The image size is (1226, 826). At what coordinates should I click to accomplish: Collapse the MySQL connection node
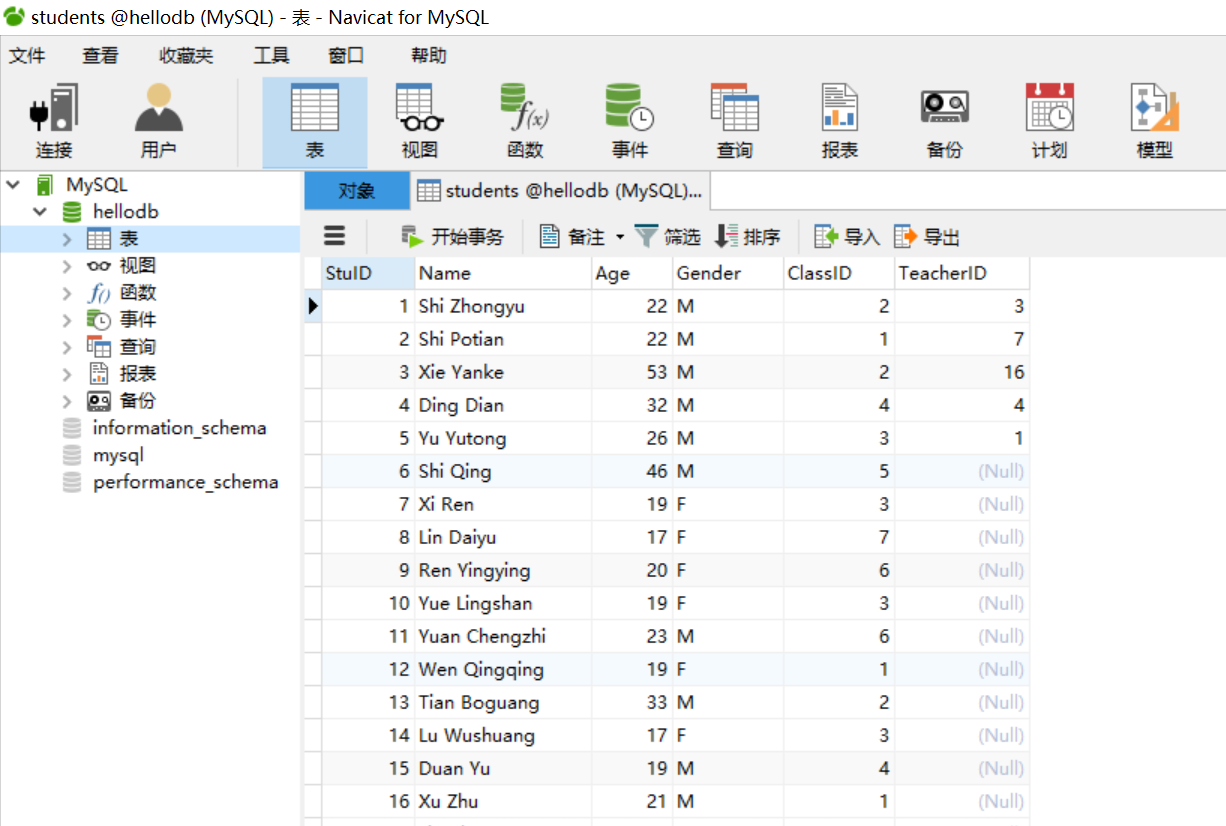pyautogui.click(x=13, y=185)
